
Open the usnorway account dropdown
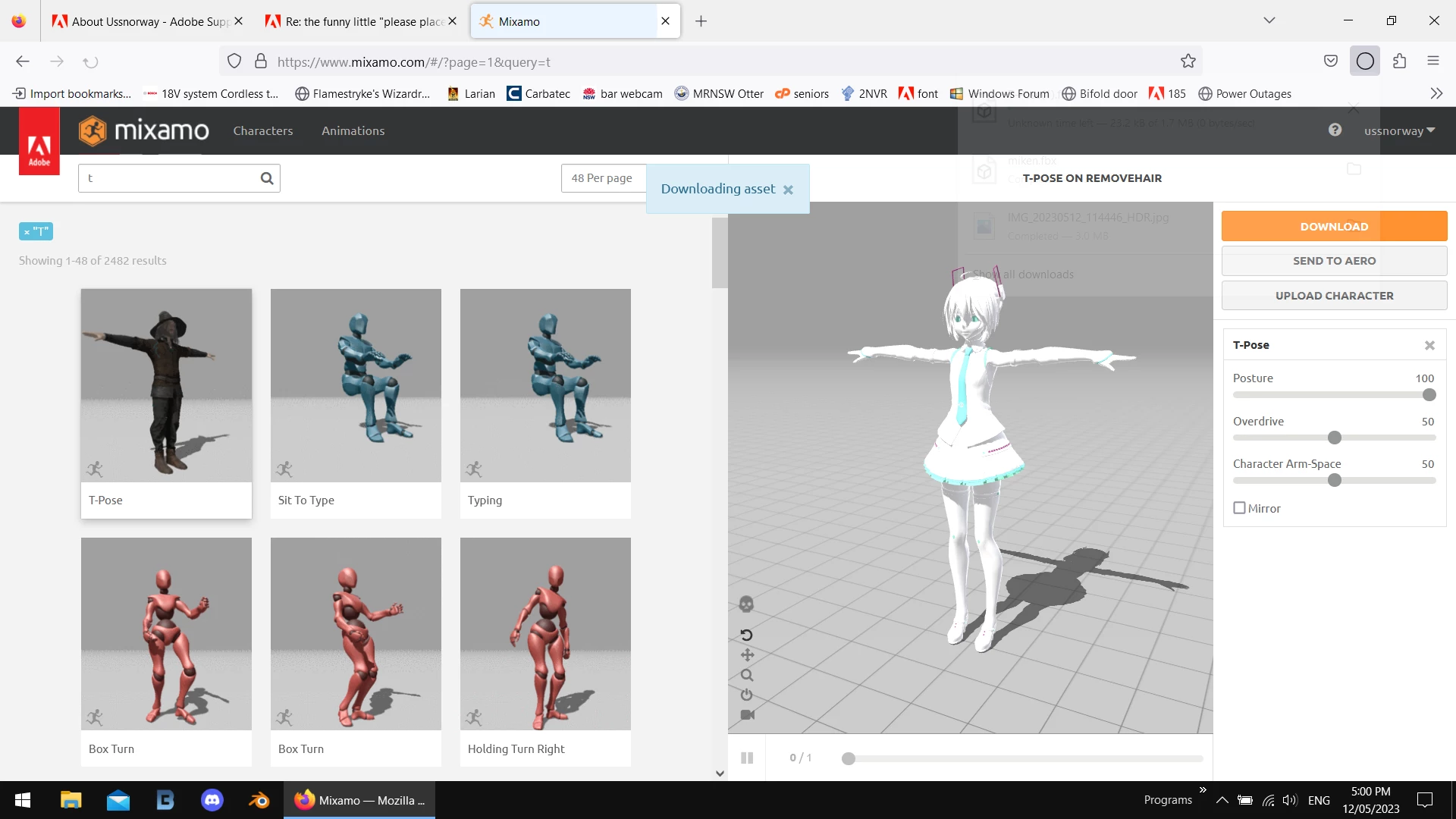coord(1399,130)
